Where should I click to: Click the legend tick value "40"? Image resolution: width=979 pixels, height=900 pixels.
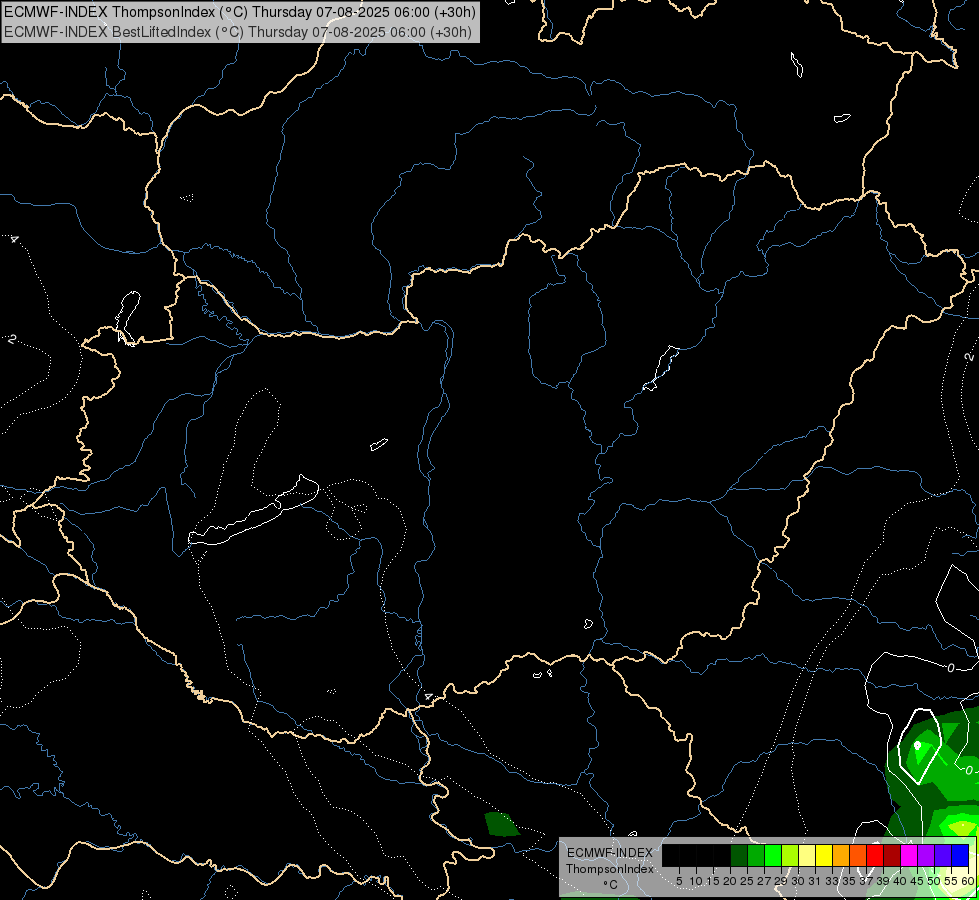point(899,881)
